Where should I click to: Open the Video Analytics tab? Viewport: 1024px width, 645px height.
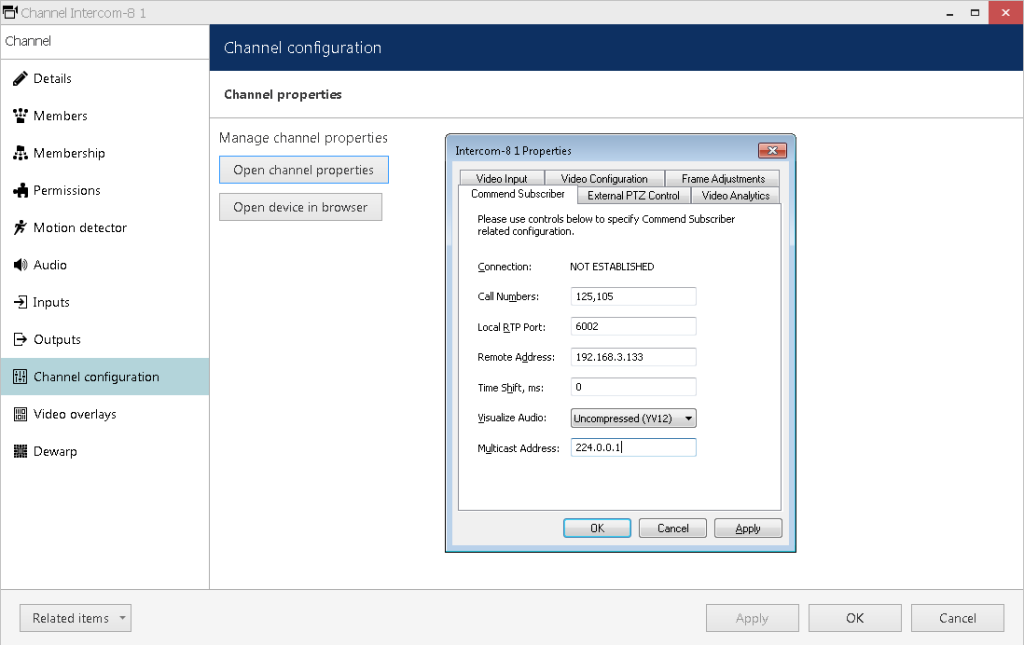pyautogui.click(x=735, y=195)
